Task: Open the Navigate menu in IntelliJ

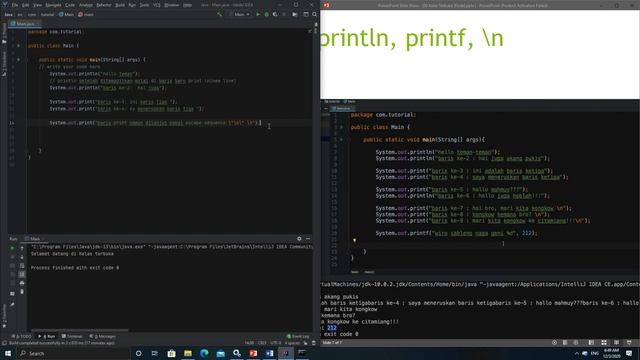Action: click(x=53, y=5)
